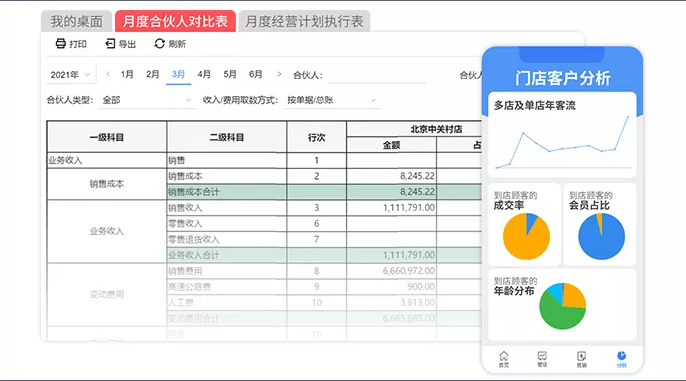The image size is (686, 381).
Task: Tap the 多店及单店年客流 line chart
Action: (x=563, y=142)
